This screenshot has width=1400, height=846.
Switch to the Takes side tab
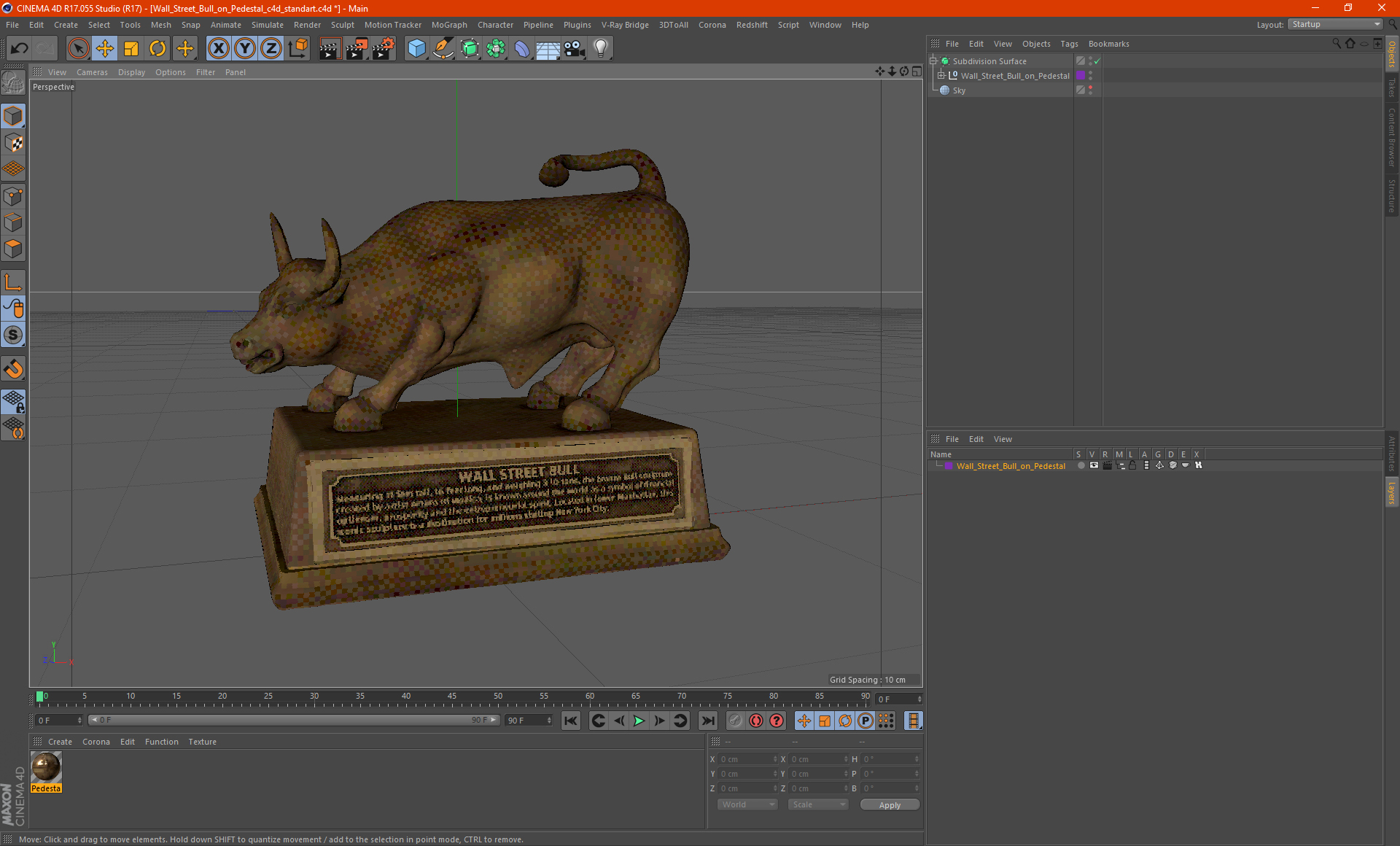tap(1392, 88)
